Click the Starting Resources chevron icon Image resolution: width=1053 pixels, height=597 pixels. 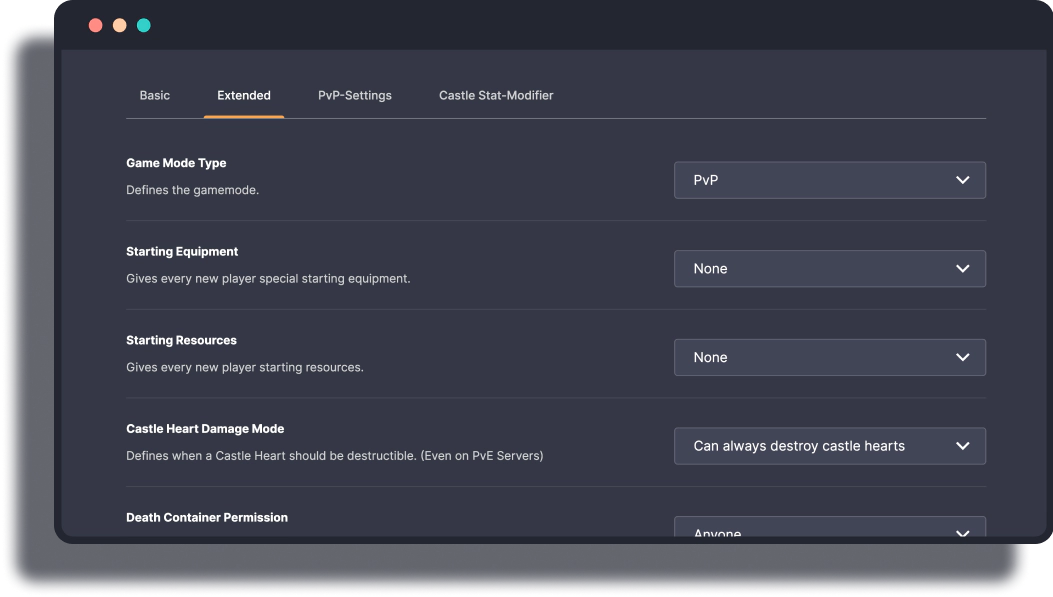point(962,357)
